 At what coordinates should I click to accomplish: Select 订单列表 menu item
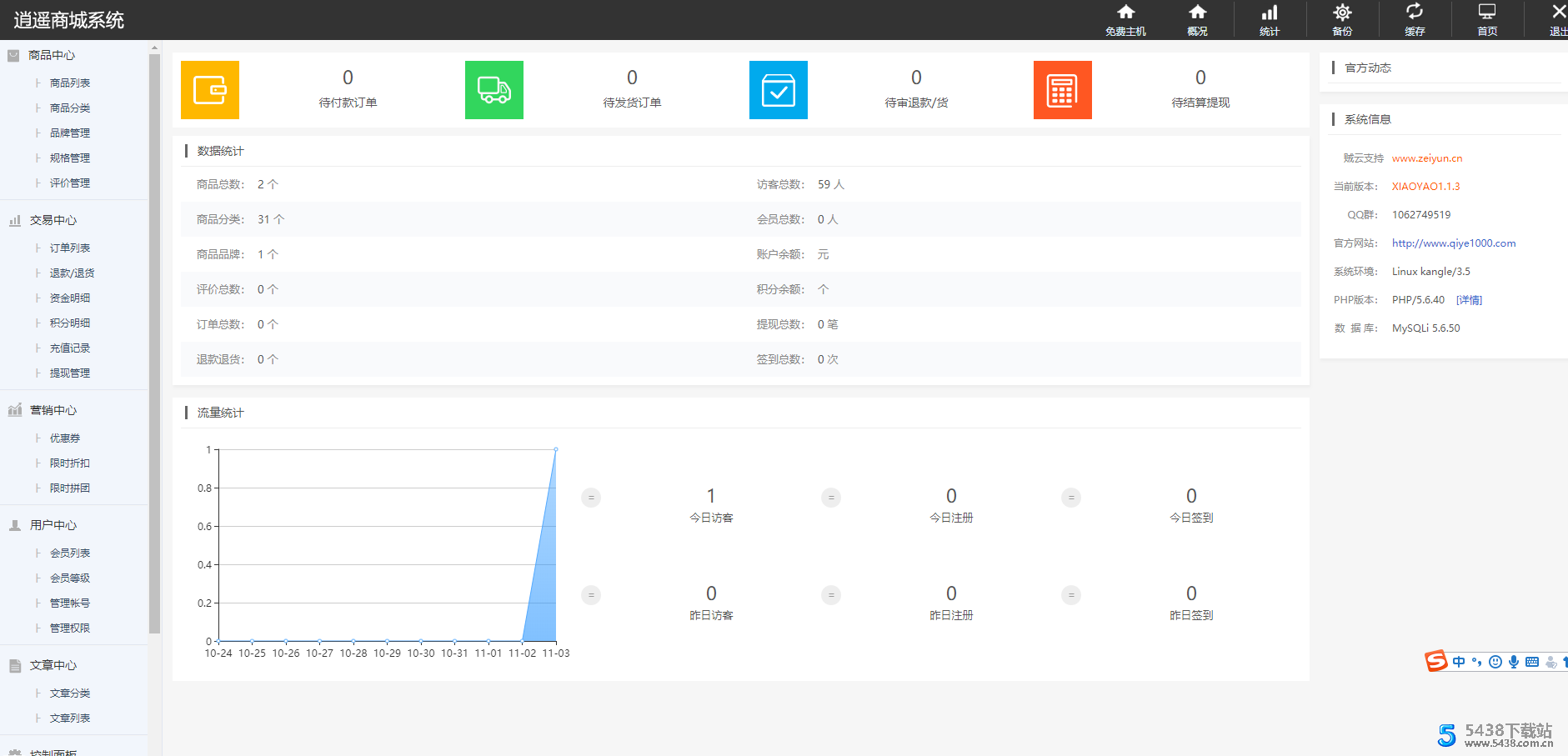[x=70, y=248]
